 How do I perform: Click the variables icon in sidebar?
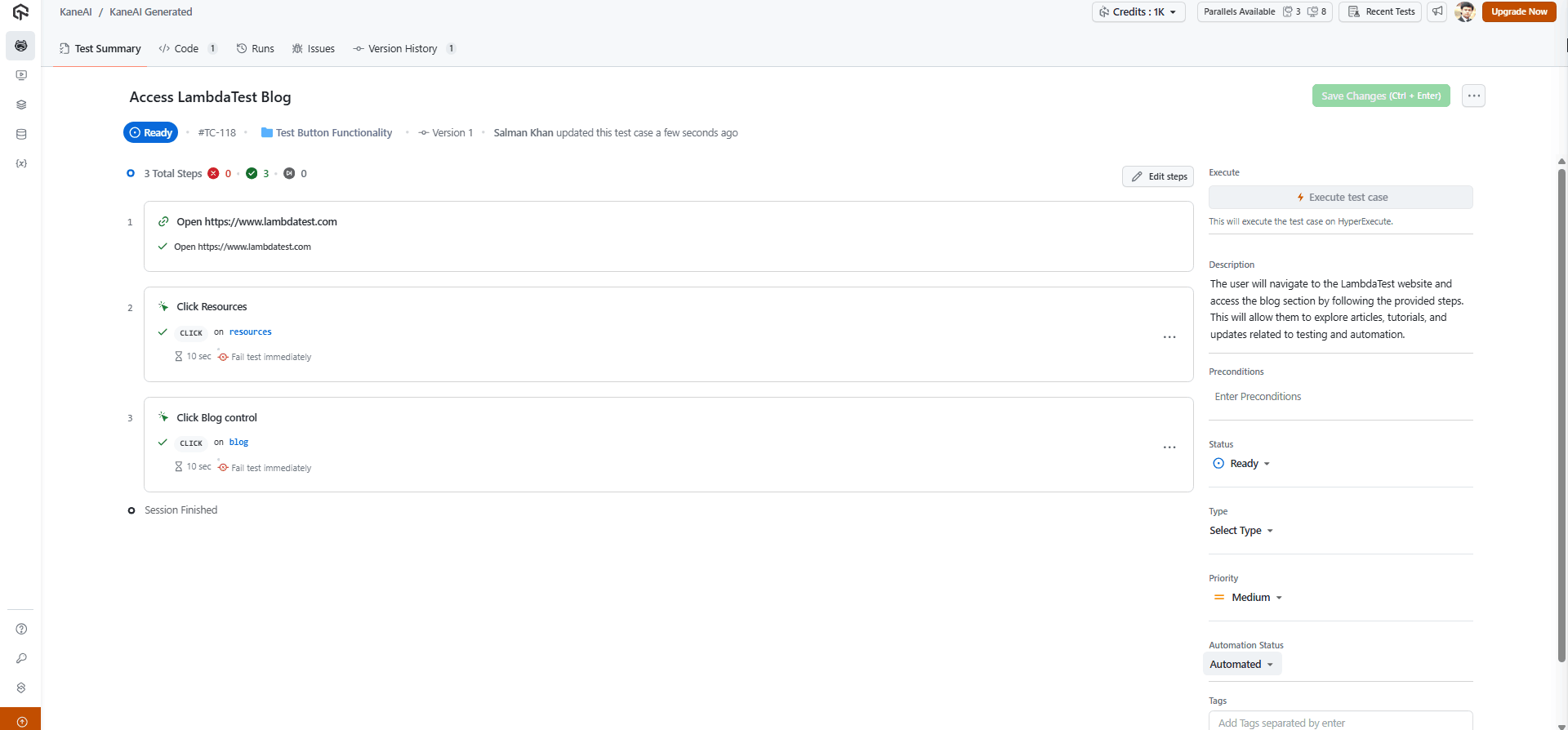click(21, 163)
